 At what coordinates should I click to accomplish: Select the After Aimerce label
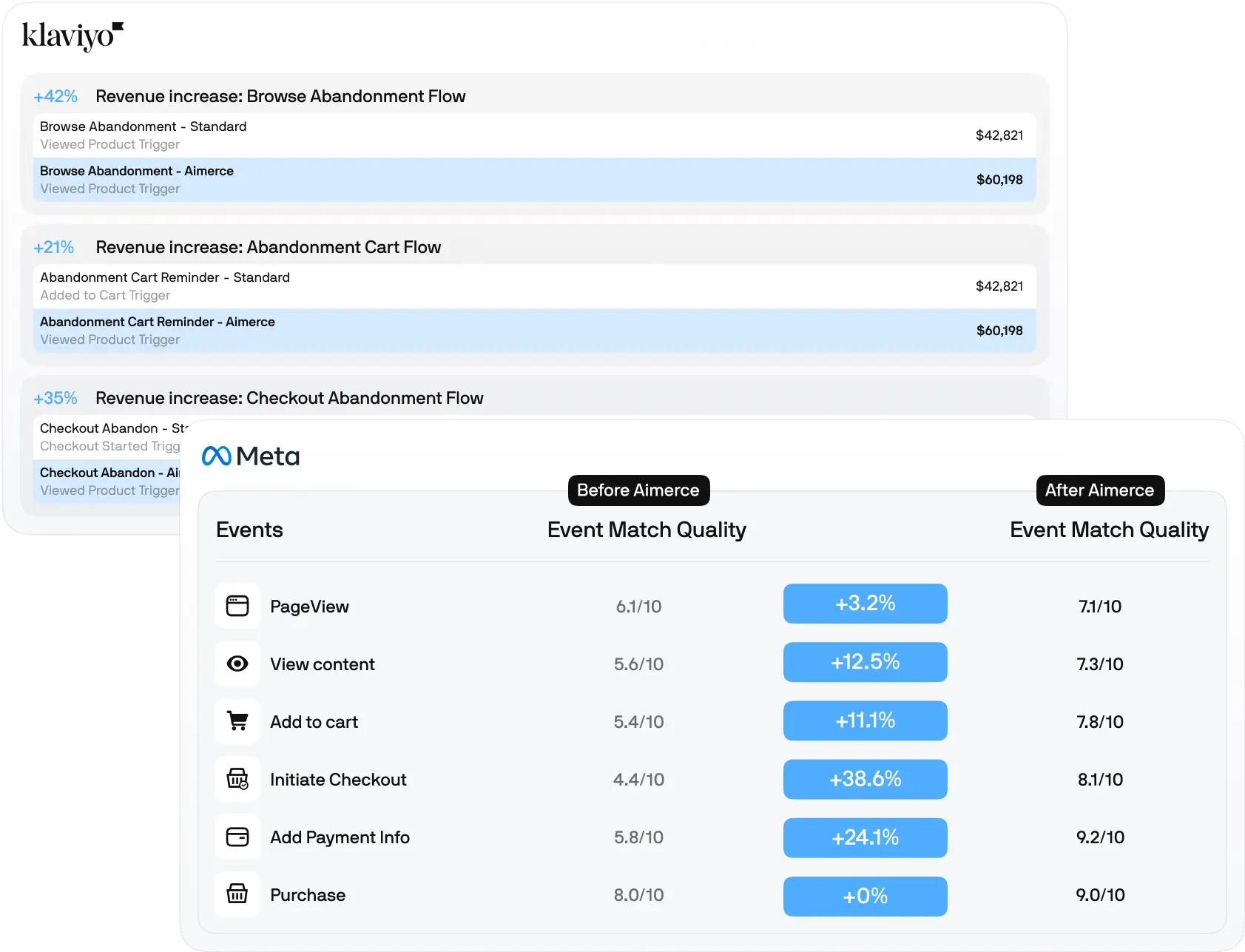pos(1100,490)
